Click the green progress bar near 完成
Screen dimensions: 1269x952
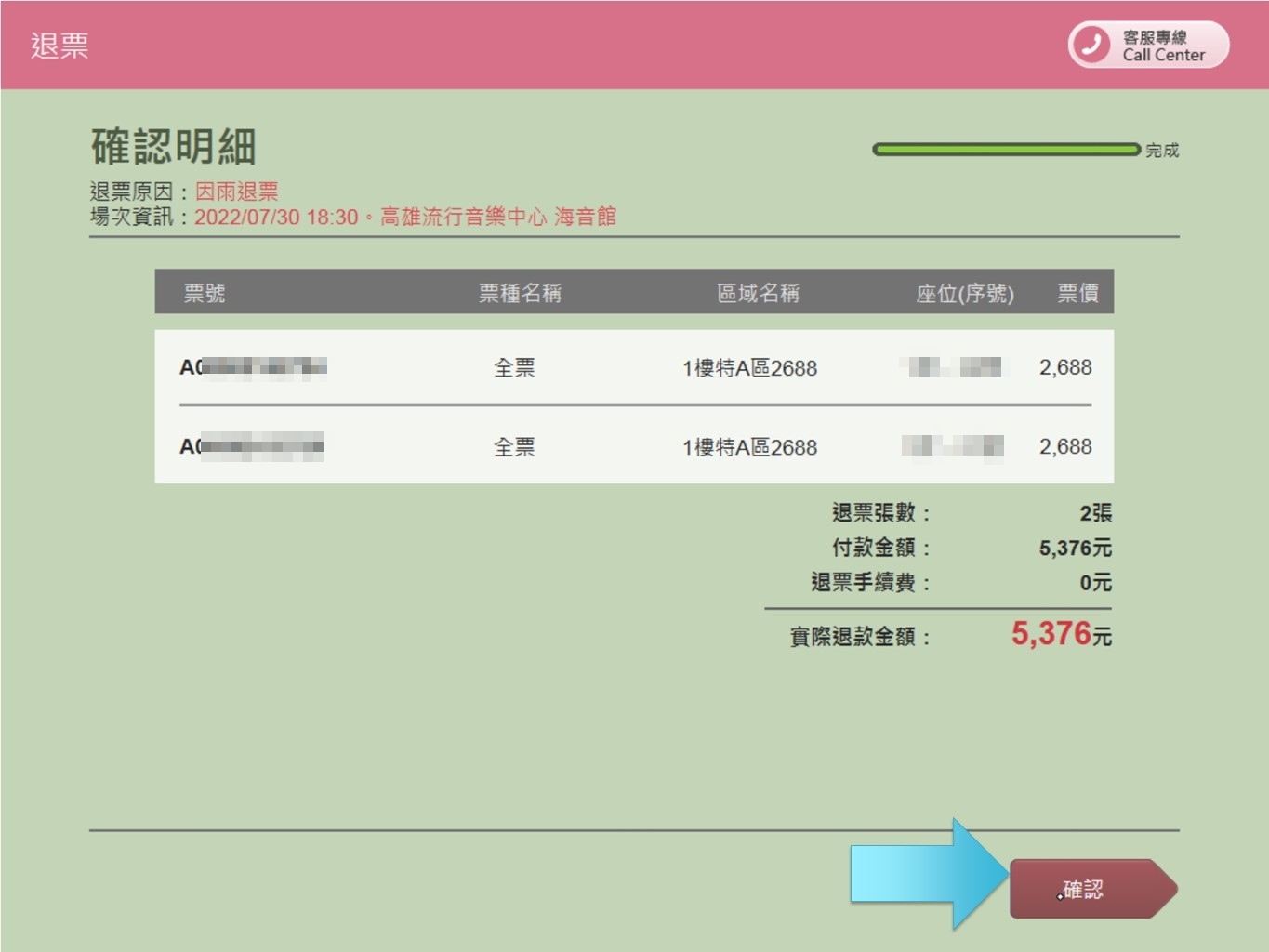click(x=1005, y=150)
